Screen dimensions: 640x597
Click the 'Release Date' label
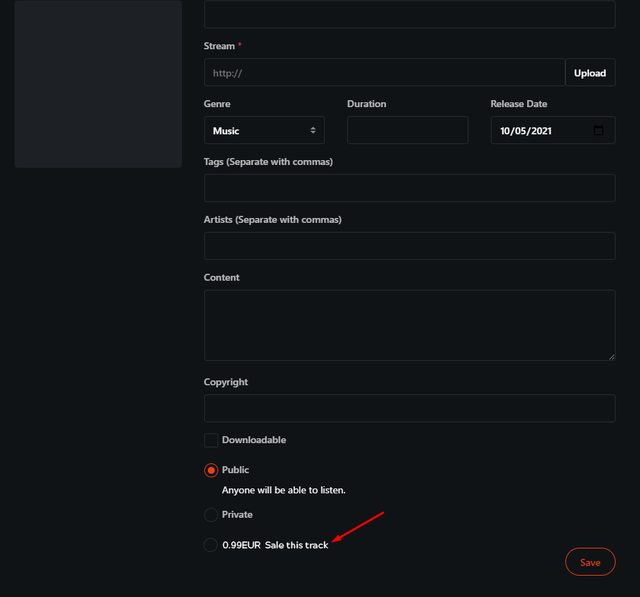519,104
